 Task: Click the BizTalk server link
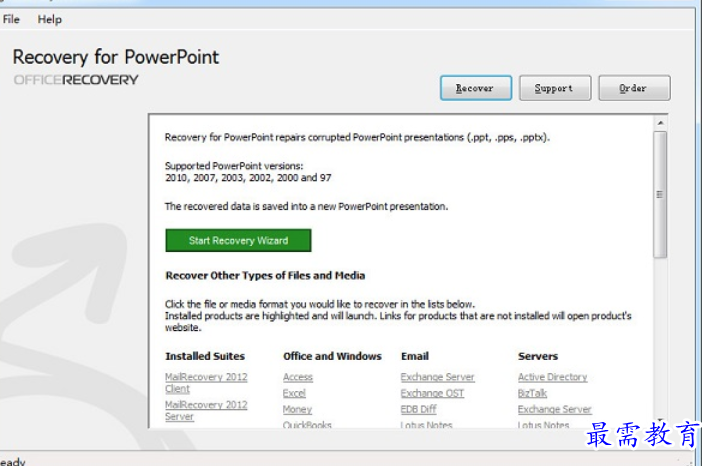pos(532,393)
